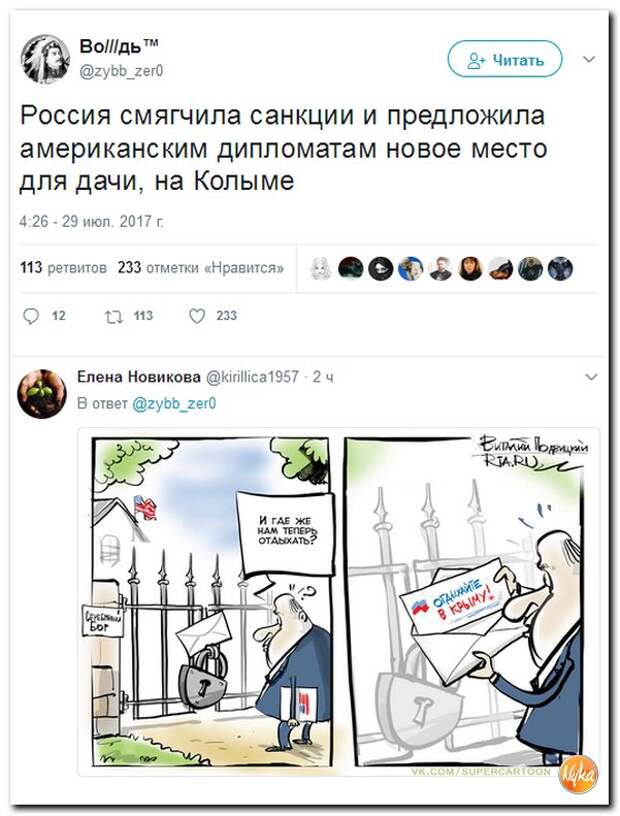Click the Nyka orange logo badge
The image size is (620, 816).
tap(580, 775)
